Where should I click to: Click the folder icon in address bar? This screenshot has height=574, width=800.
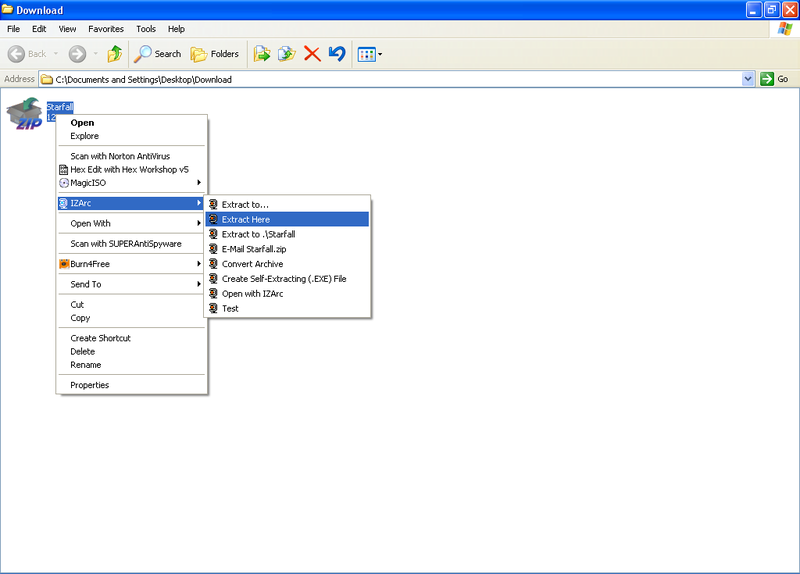[x=47, y=79]
